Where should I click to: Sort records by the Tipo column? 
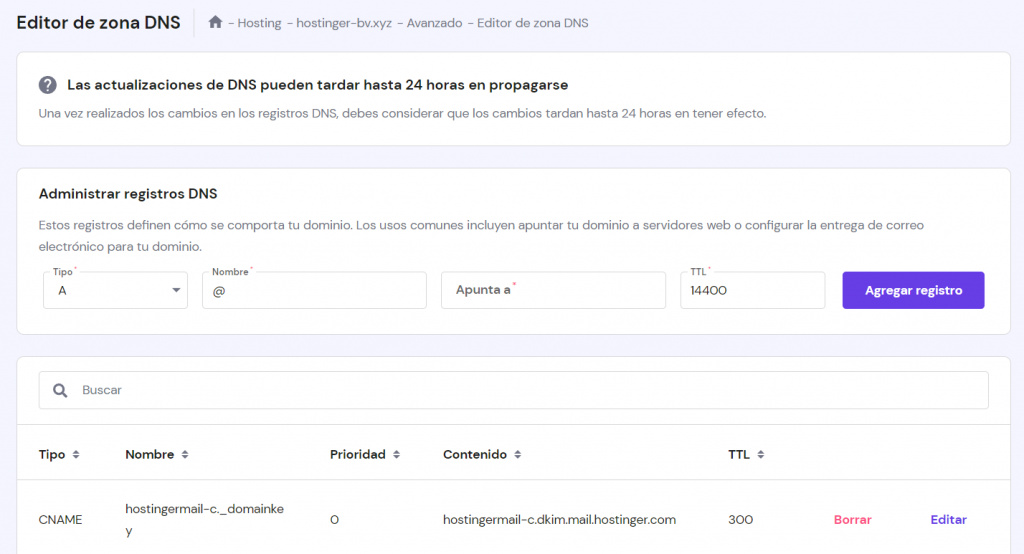(x=76, y=455)
